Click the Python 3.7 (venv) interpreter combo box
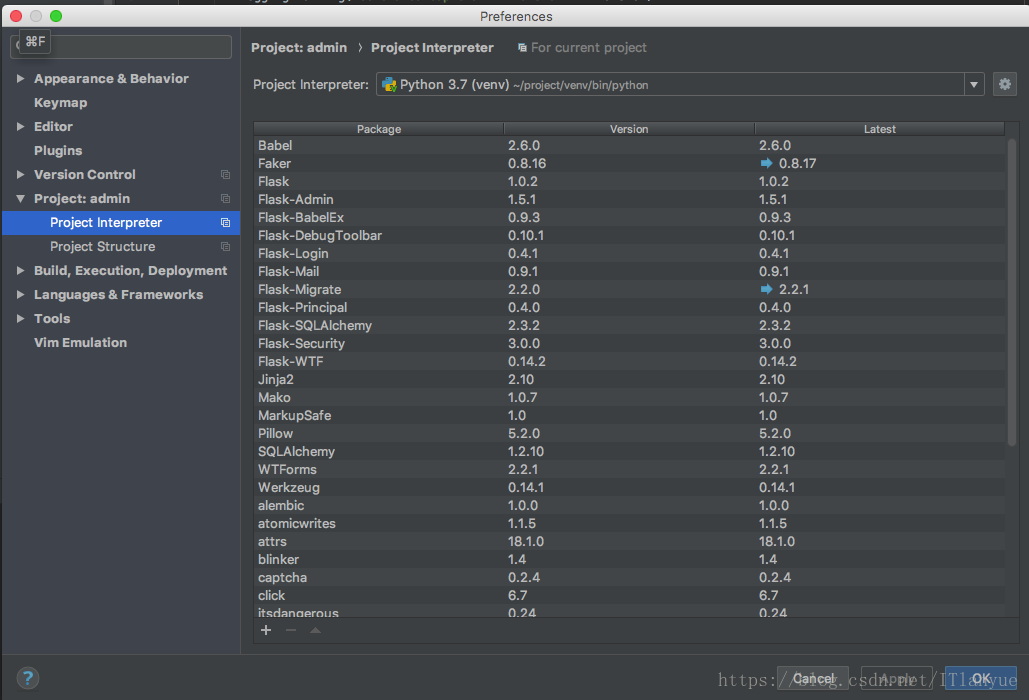Image resolution: width=1029 pixels, height=700 pixels. coord(680,84)
